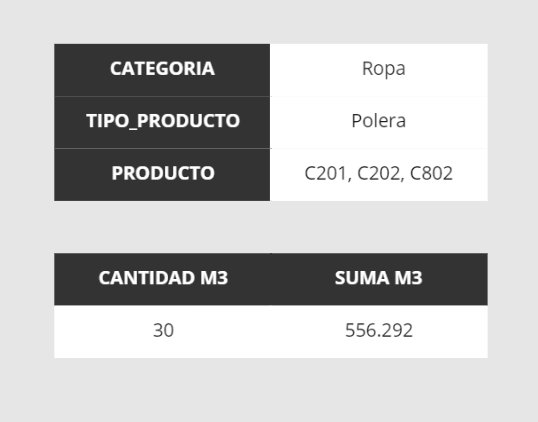
Task: Click the PRODUCTO header cell
Action: click(x=162, y=175)
